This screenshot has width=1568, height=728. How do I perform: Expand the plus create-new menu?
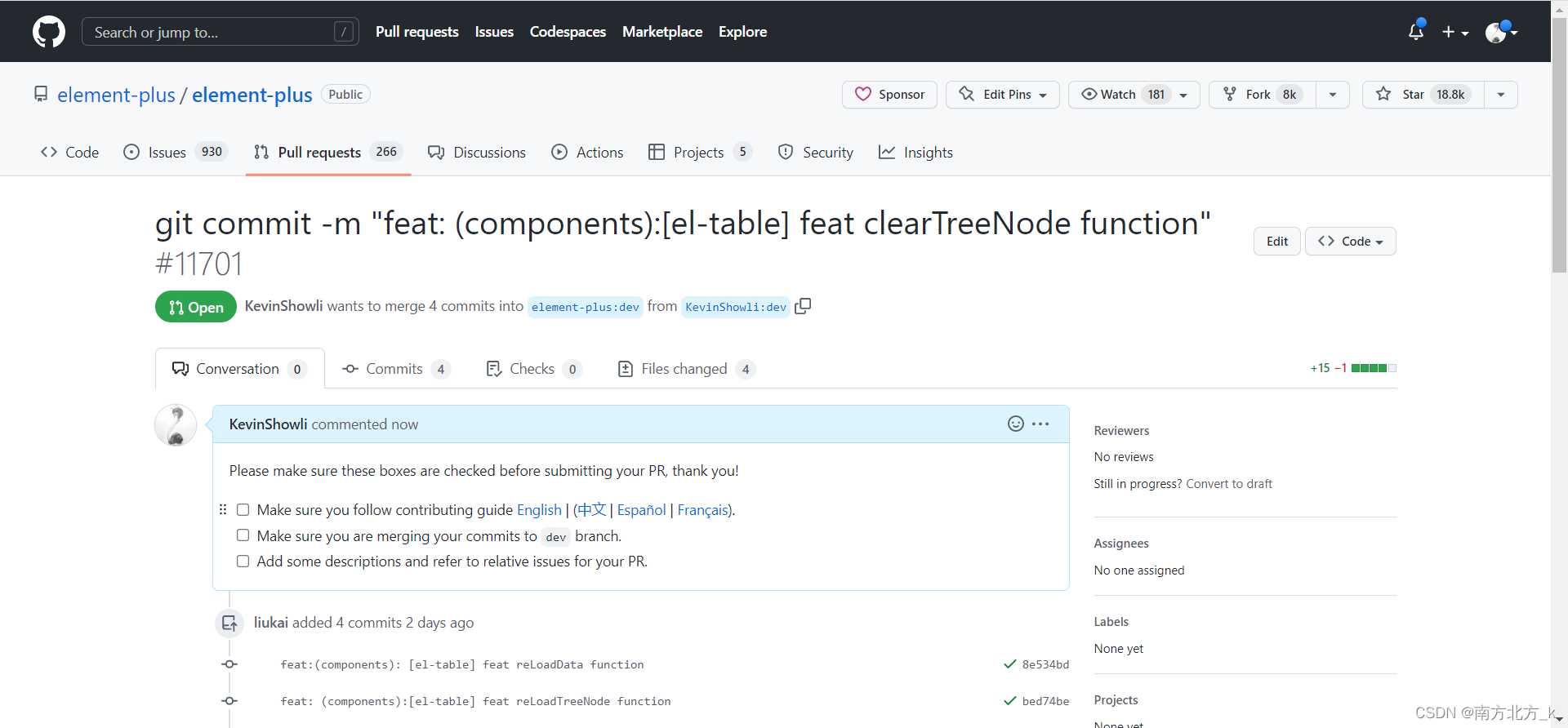pyautogui.click(x=1454, y=32)
